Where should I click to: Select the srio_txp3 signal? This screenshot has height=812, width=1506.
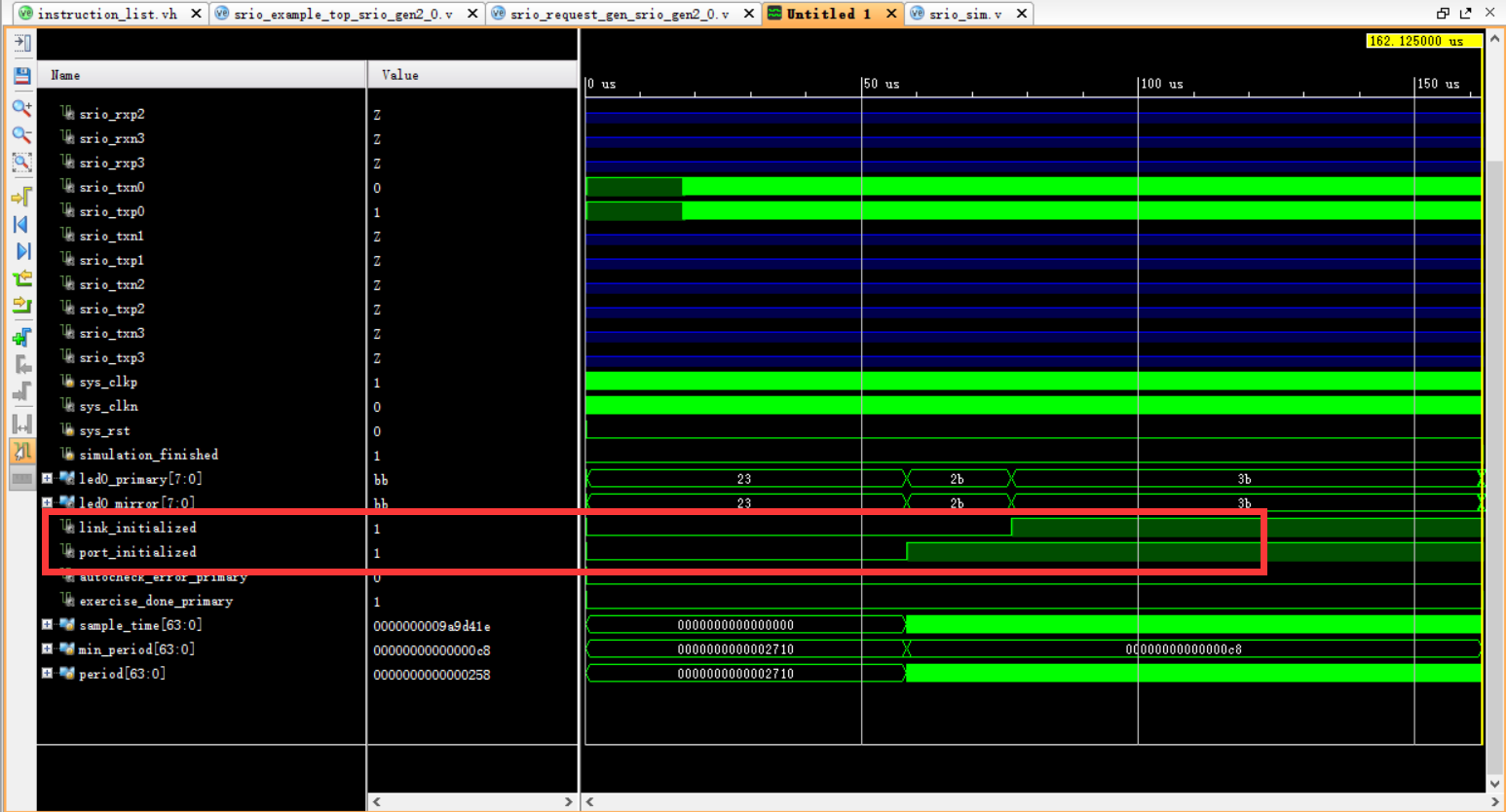[111, 357]
